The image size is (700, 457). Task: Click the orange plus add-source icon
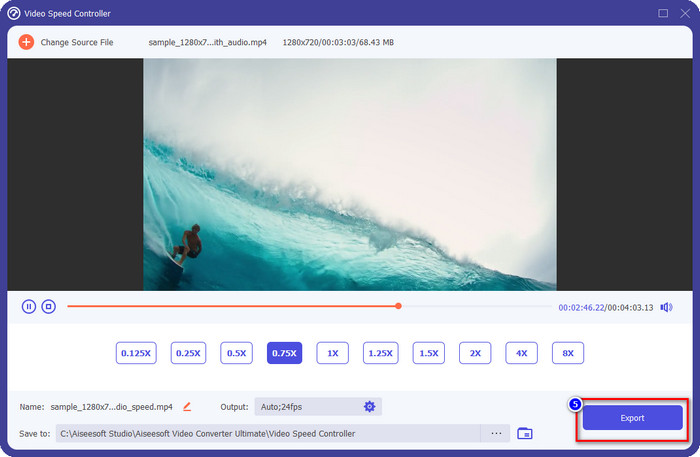[26, 42]
